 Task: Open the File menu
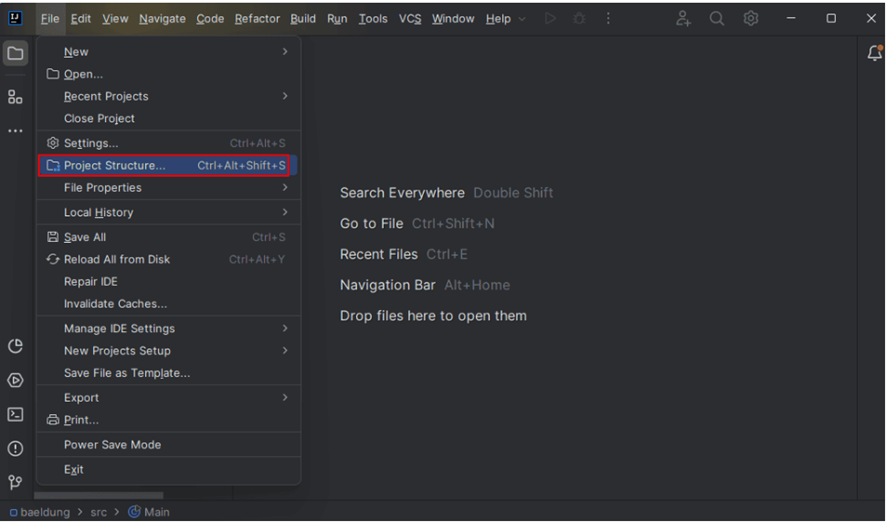[x=50, y=19]
